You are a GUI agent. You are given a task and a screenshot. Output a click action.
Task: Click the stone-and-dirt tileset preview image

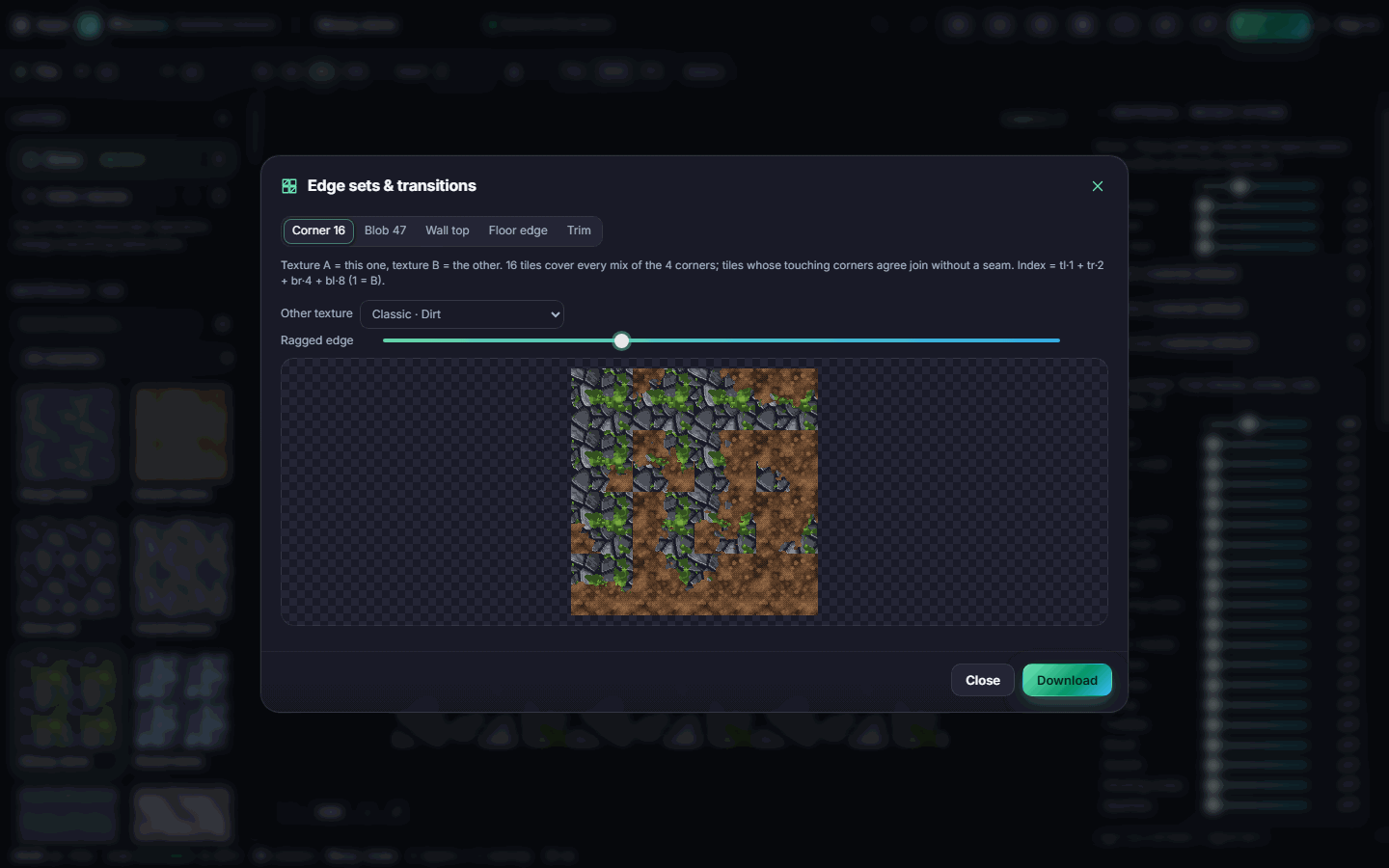[694, 492]
